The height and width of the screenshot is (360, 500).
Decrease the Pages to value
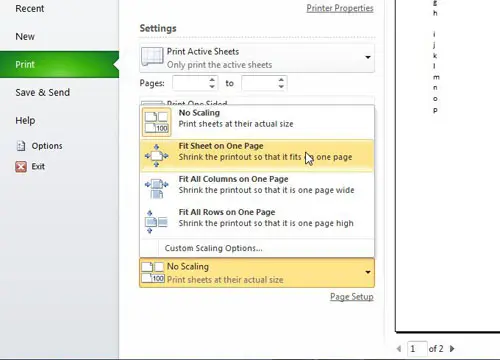tap(281, 87)
